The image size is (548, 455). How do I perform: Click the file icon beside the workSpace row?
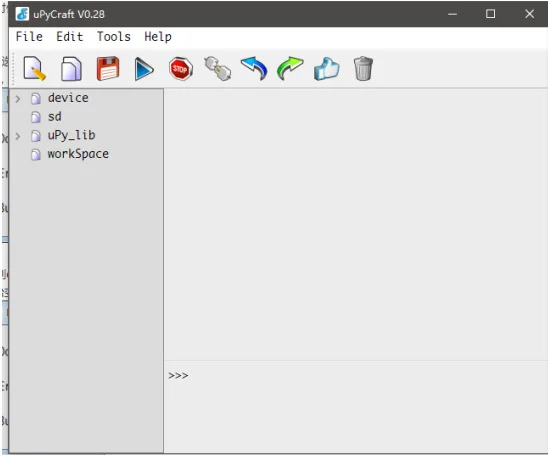click(36, 154)
